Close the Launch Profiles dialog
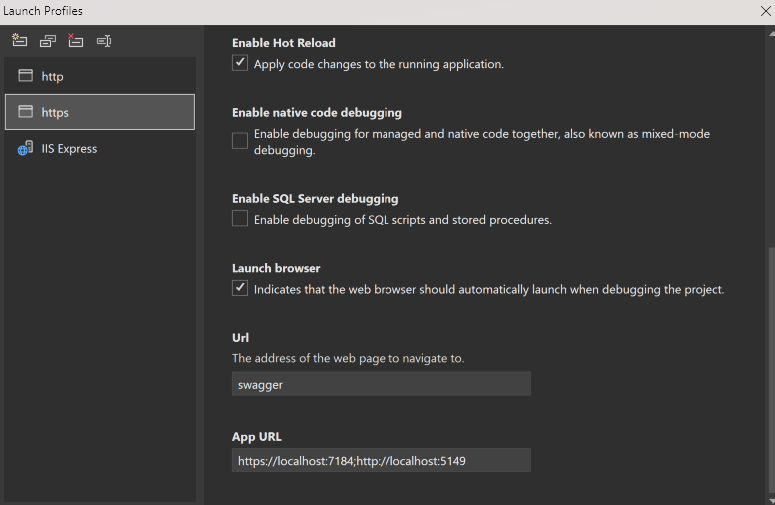The image size is (775, 505). (766, 11)
